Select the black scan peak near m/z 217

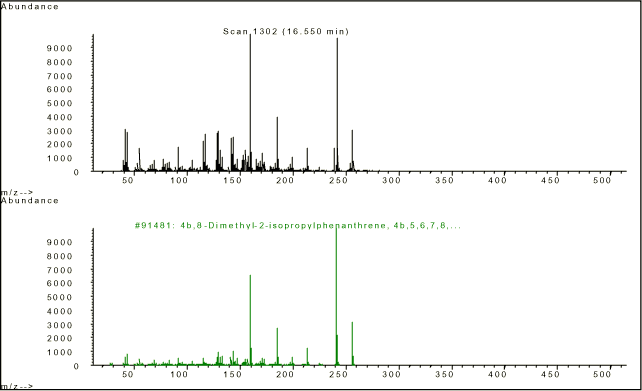[x=307, y=159]
